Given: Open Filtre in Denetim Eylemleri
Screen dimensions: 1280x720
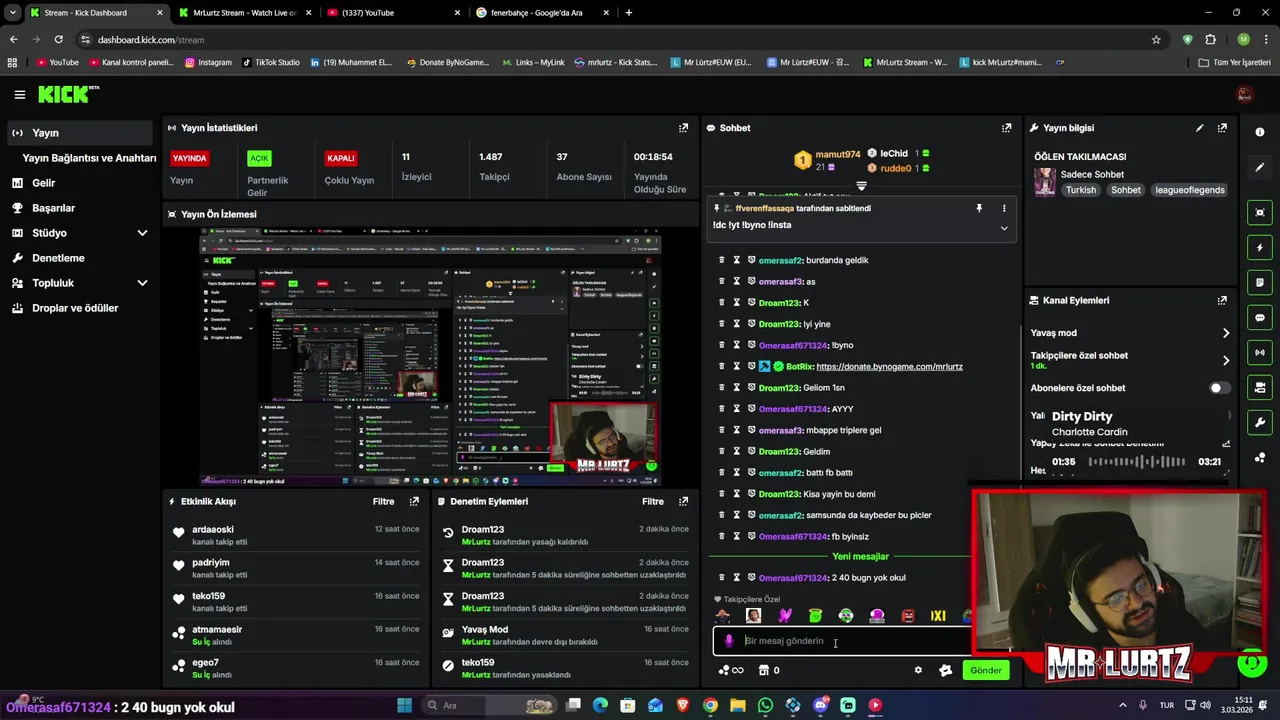Looking at the screenshot, I should [x=653, y=501].
